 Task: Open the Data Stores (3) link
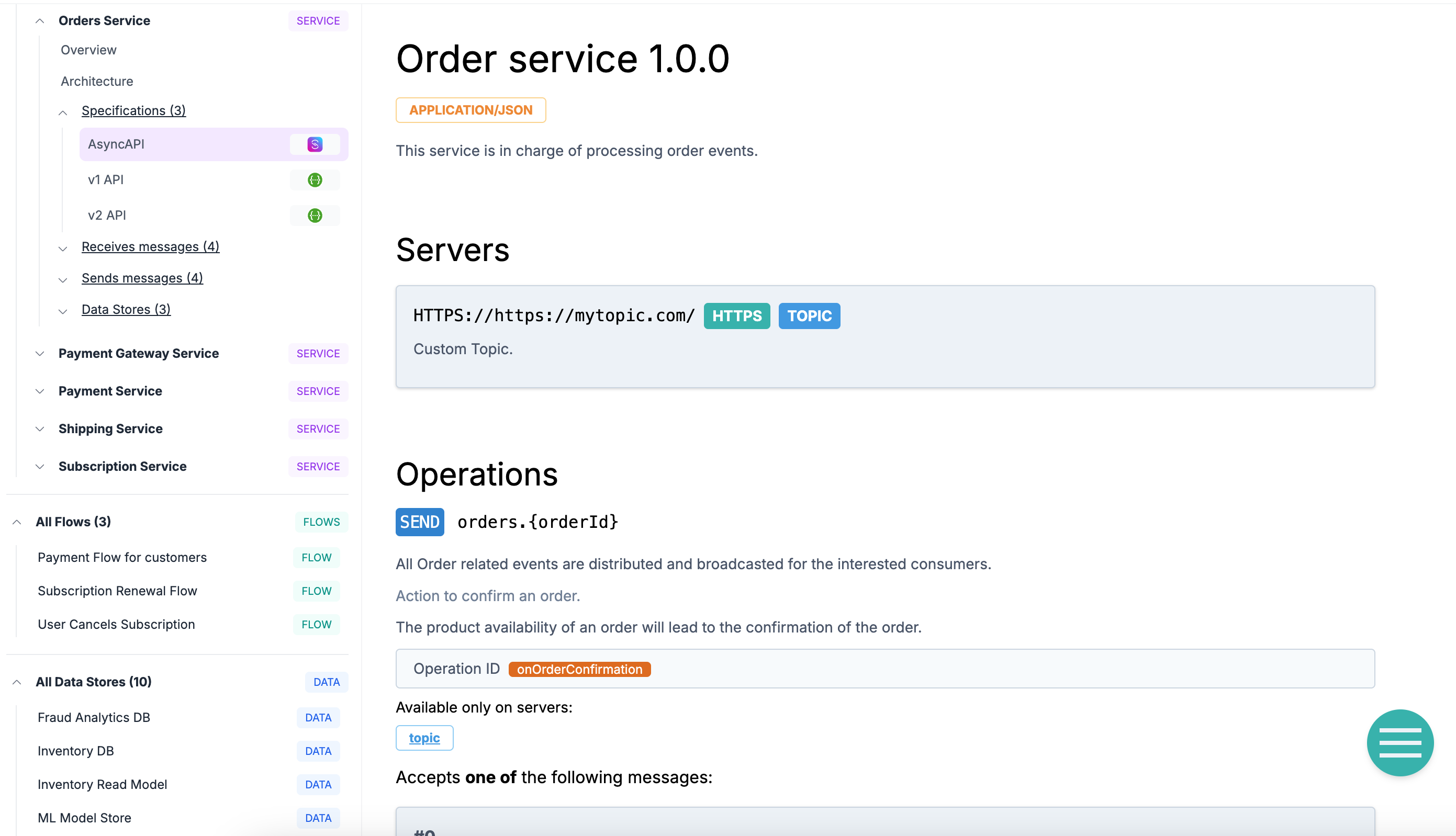126,310
